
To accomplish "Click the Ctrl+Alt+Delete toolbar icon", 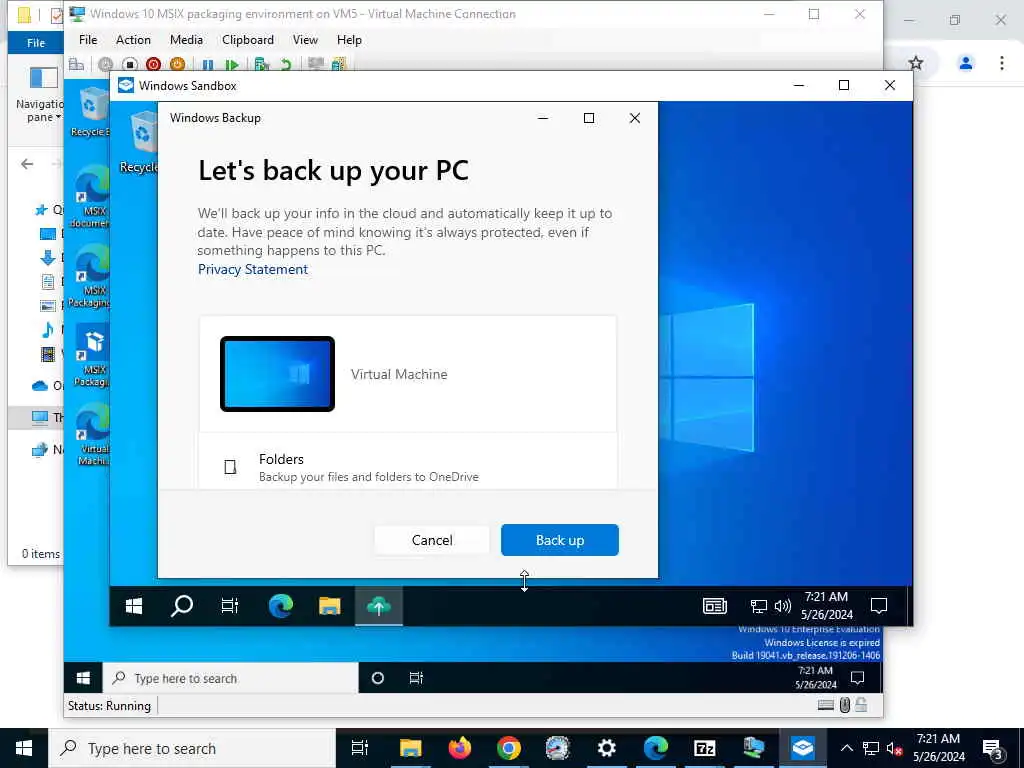I will 76,64.
